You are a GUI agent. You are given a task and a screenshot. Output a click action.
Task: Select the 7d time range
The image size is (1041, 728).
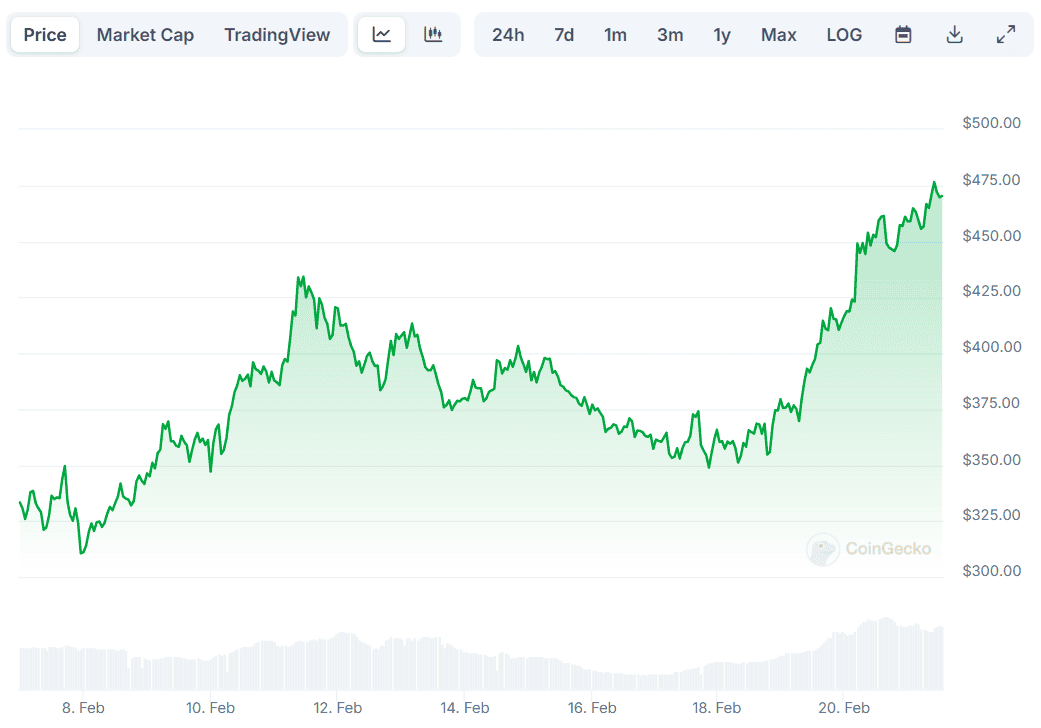[x=564, y=35]
